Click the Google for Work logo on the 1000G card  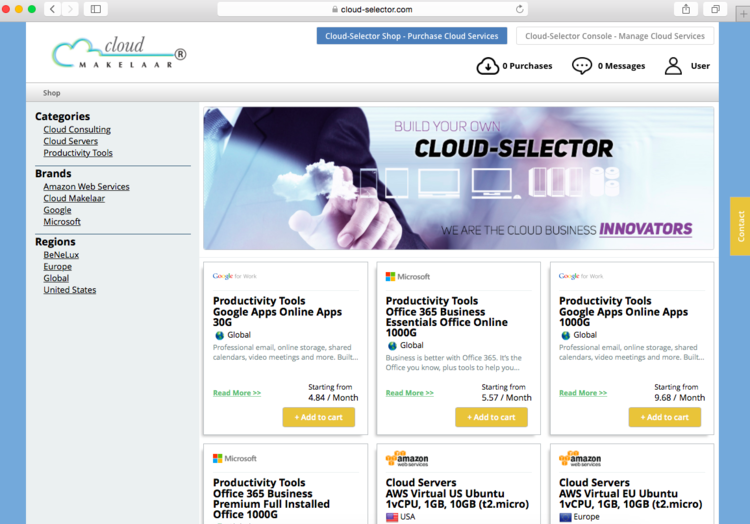(x=581, y=276)
